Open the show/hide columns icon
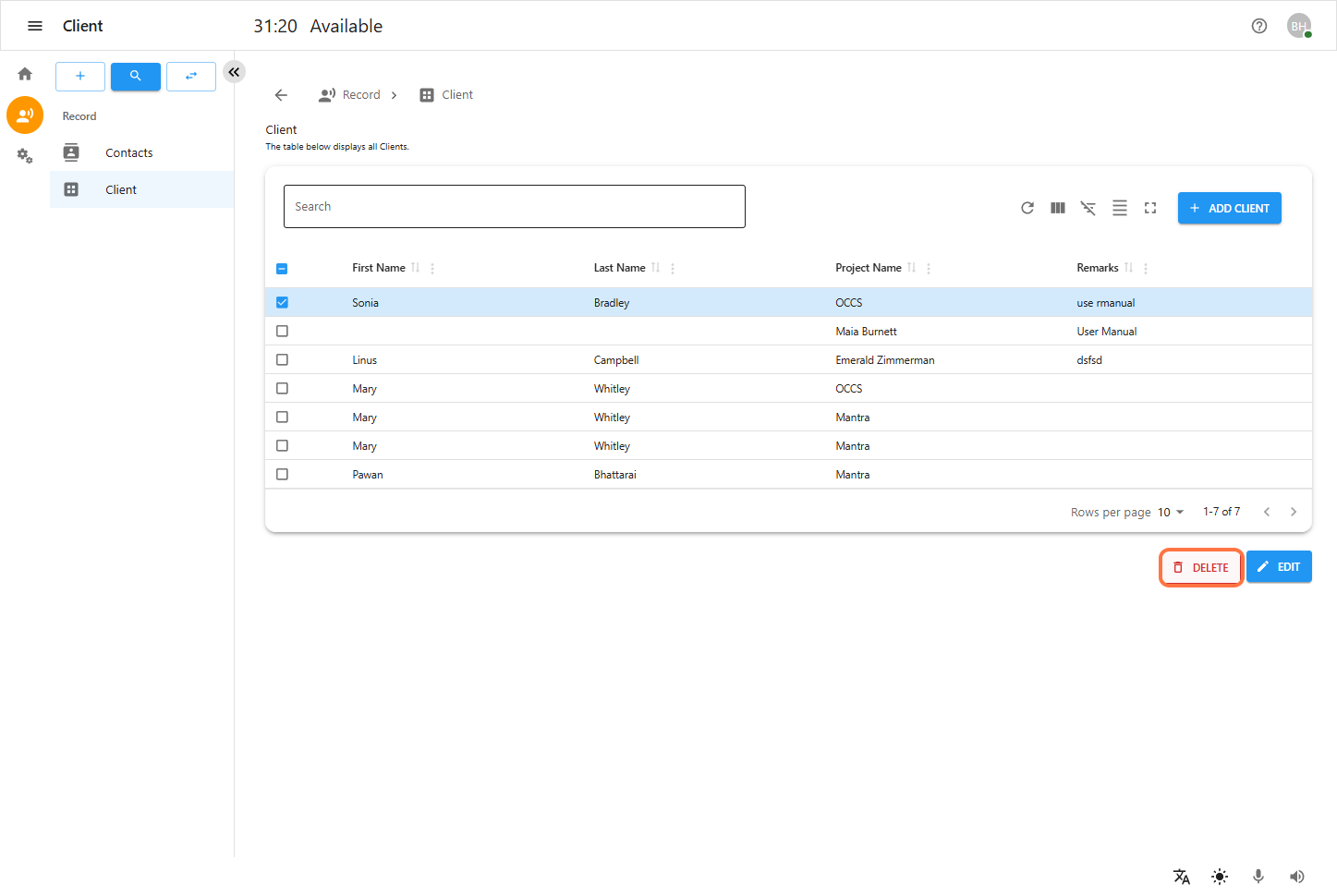 coord(1058,208)
